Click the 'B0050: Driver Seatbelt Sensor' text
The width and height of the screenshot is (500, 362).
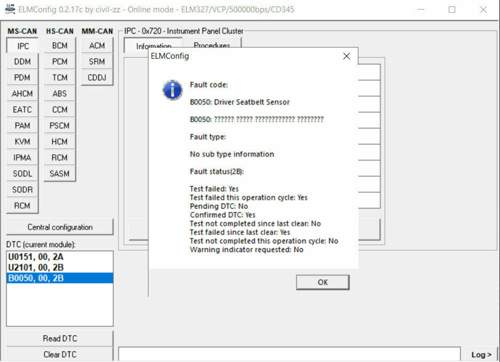tap(240, 102)
